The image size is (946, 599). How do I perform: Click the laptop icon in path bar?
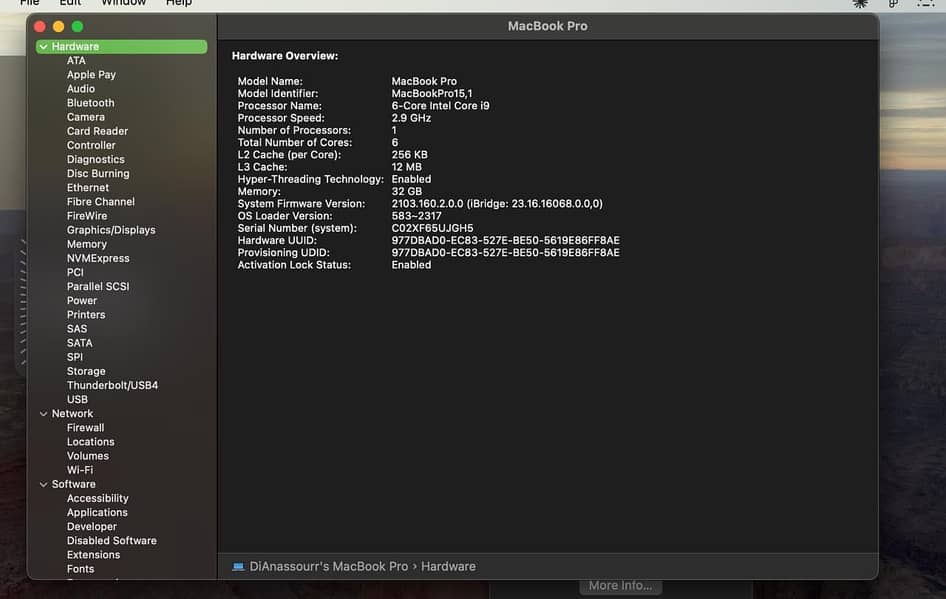tap(238, 566)
